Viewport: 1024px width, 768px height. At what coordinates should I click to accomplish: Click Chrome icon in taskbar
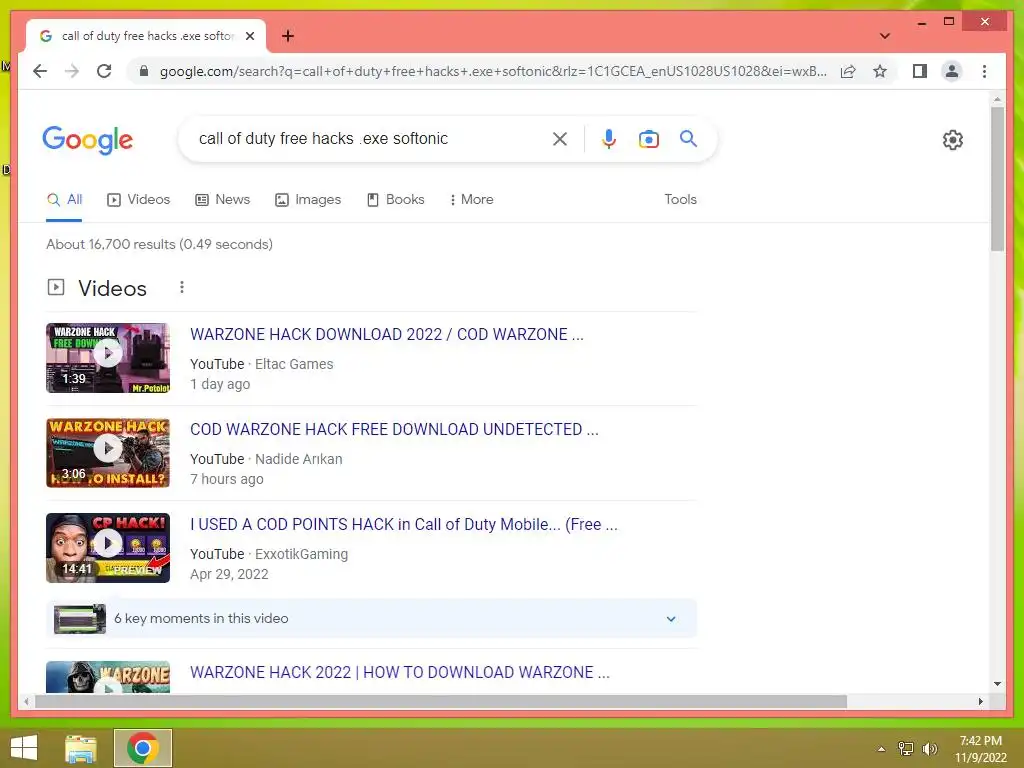pyautogui.click(x=143, y=748)
